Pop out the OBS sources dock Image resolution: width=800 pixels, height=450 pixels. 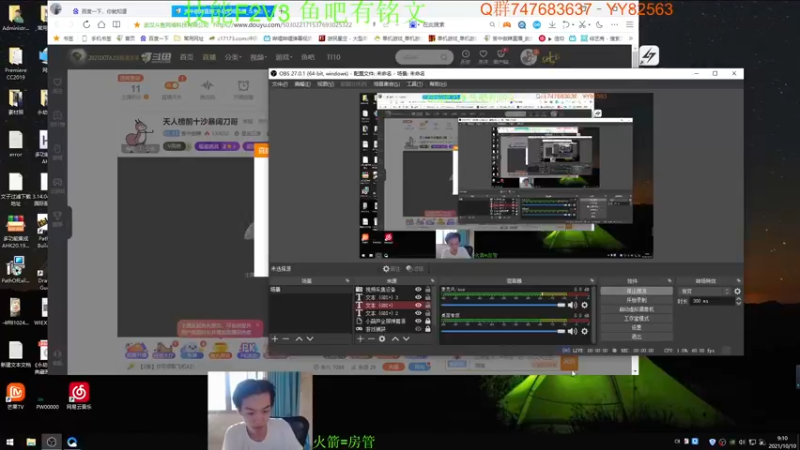432,281
